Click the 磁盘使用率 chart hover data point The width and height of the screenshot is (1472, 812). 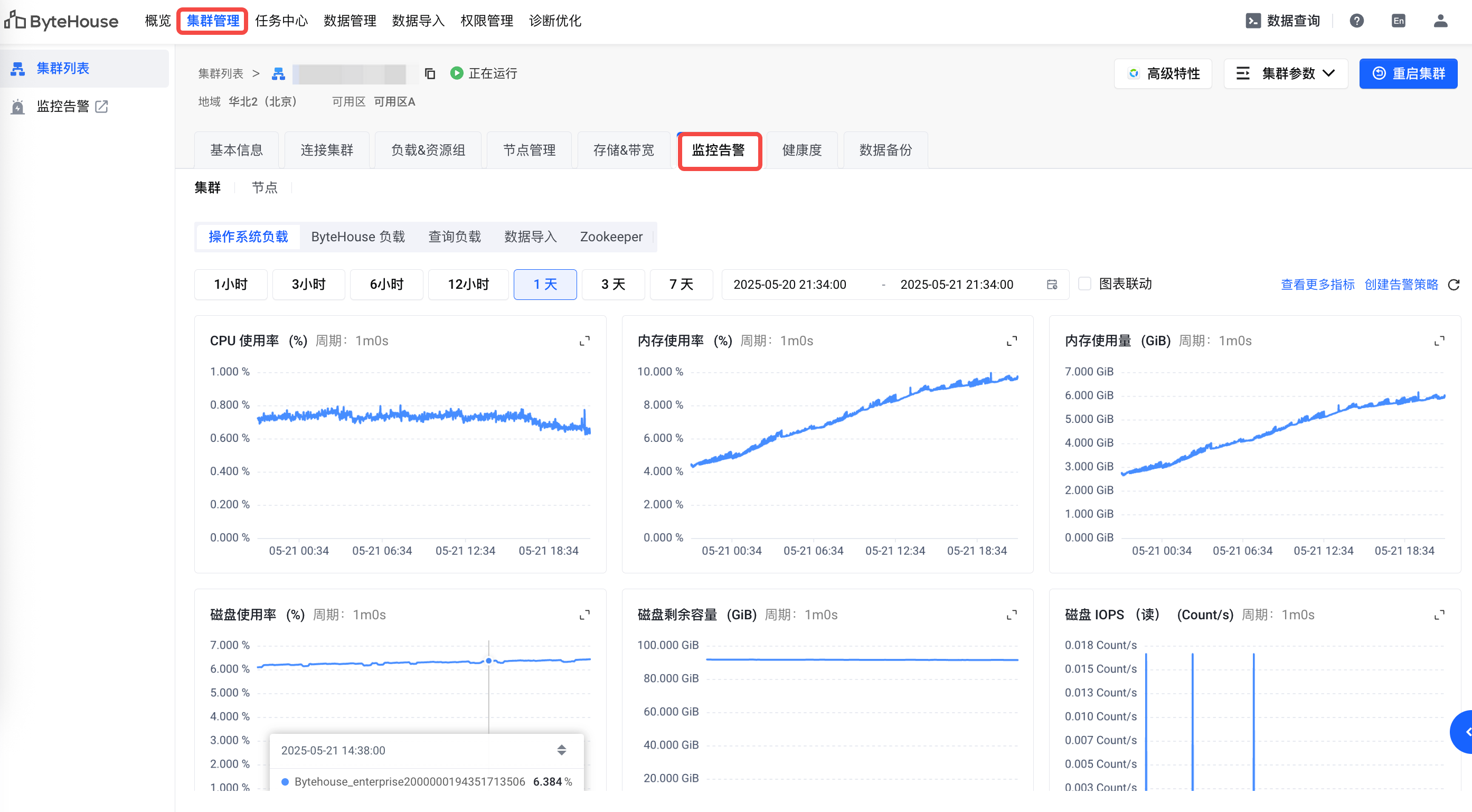click(488, 661)
